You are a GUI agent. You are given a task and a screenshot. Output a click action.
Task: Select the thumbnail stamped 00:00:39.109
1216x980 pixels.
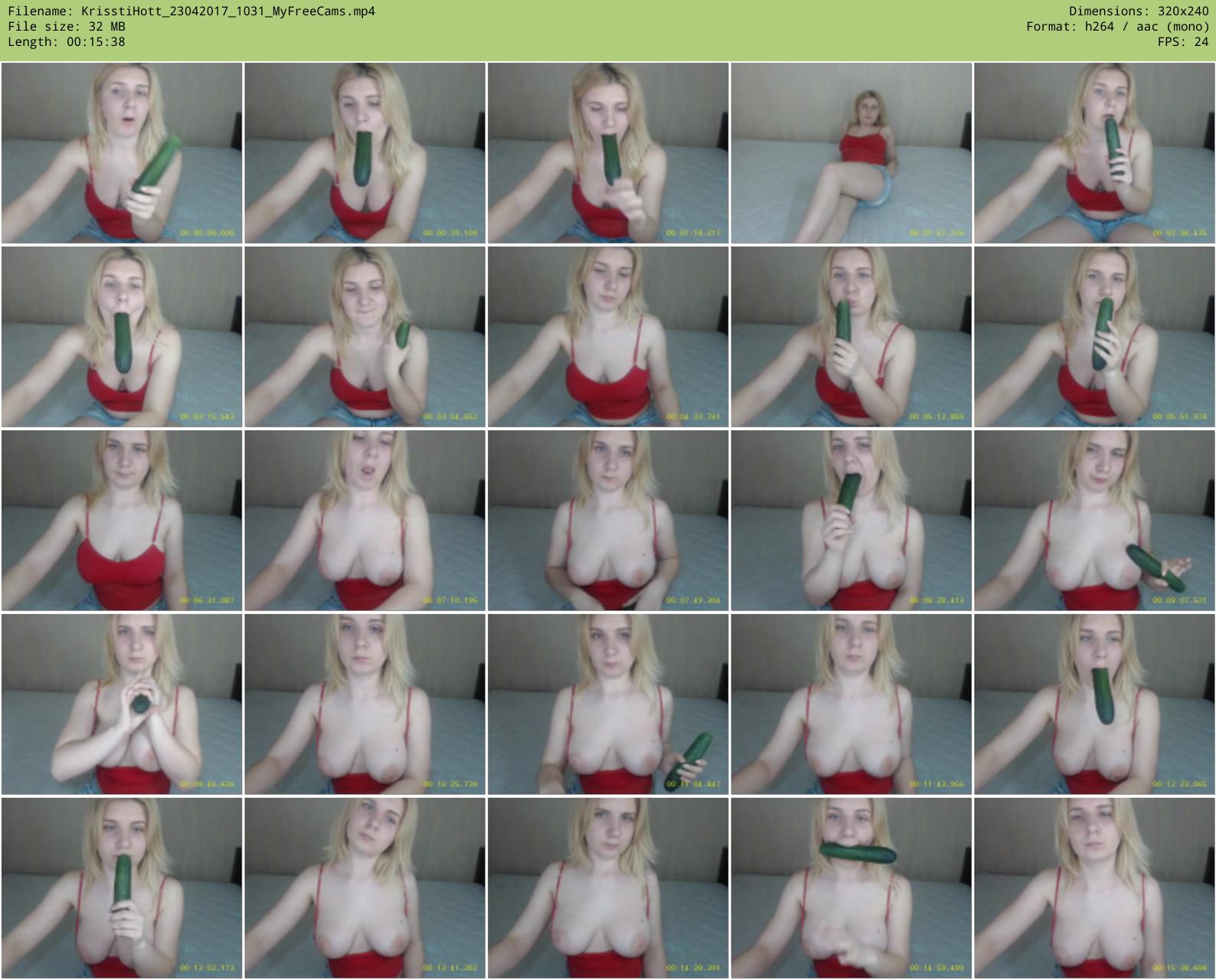coord(365,153)
